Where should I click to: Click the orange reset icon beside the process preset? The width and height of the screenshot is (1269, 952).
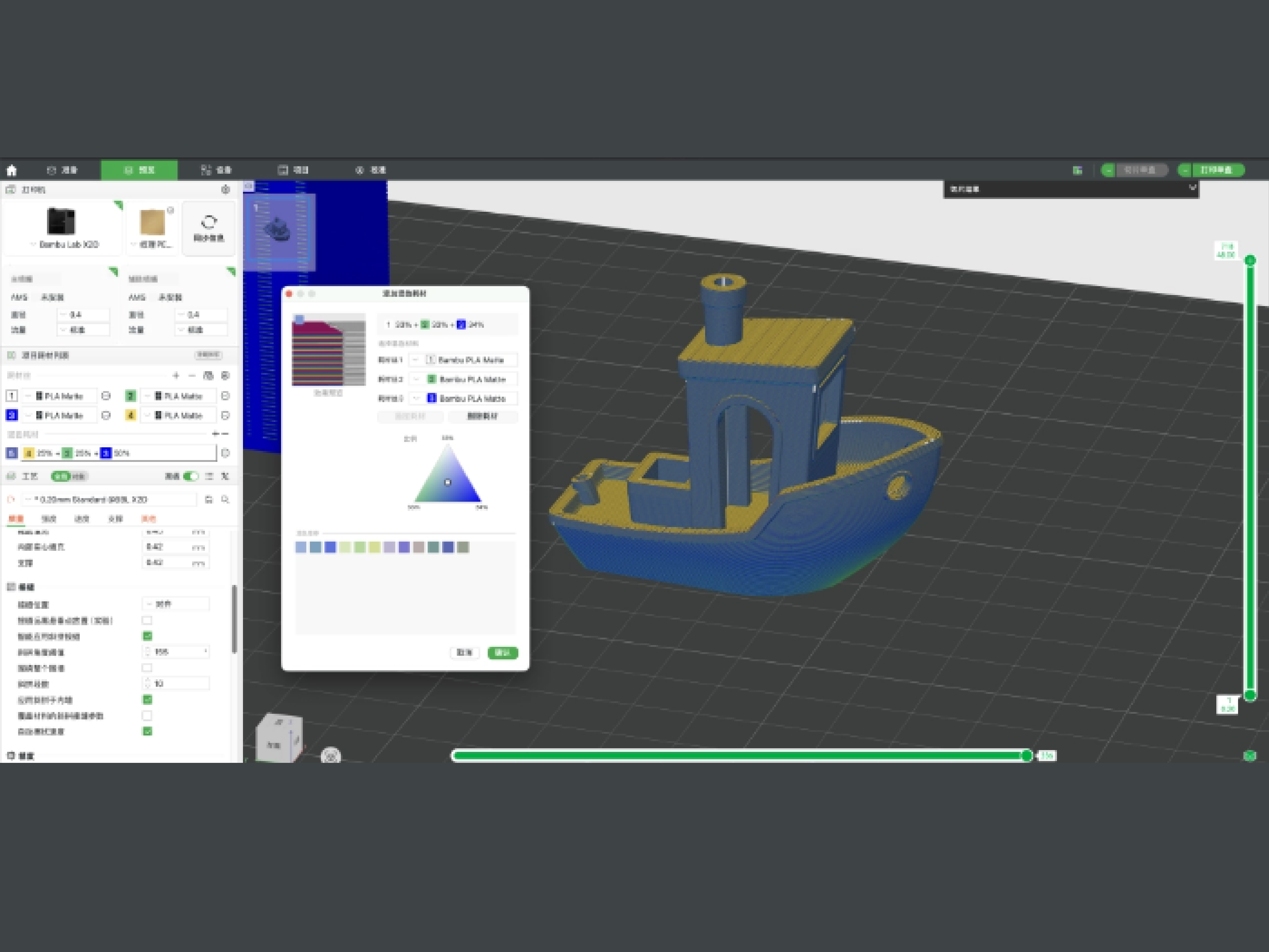pyautogui.click(x=11, y=499)
